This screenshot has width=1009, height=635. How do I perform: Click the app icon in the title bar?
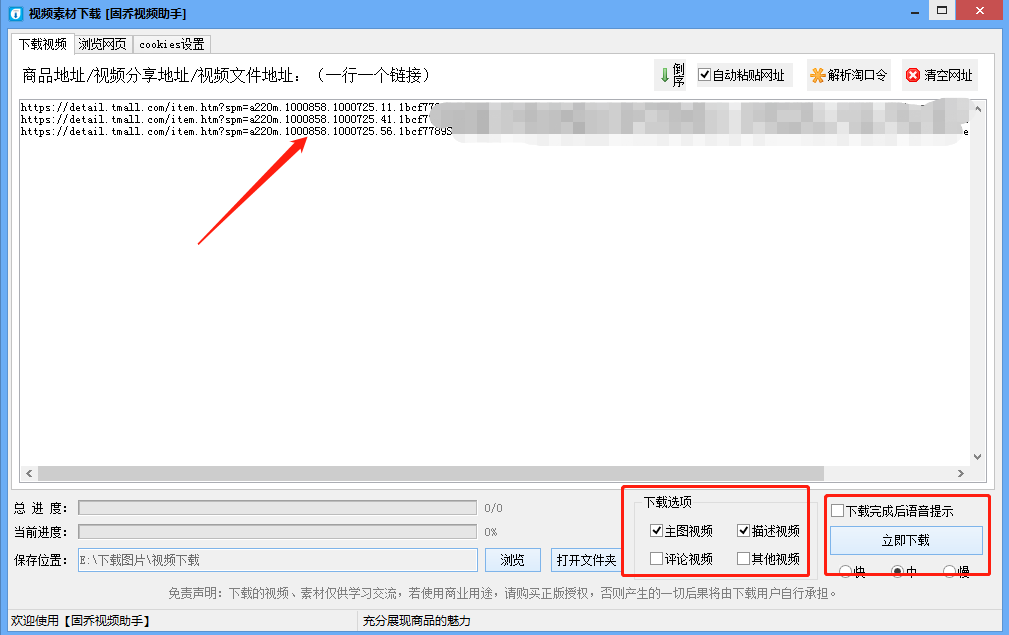click(15, 13)
